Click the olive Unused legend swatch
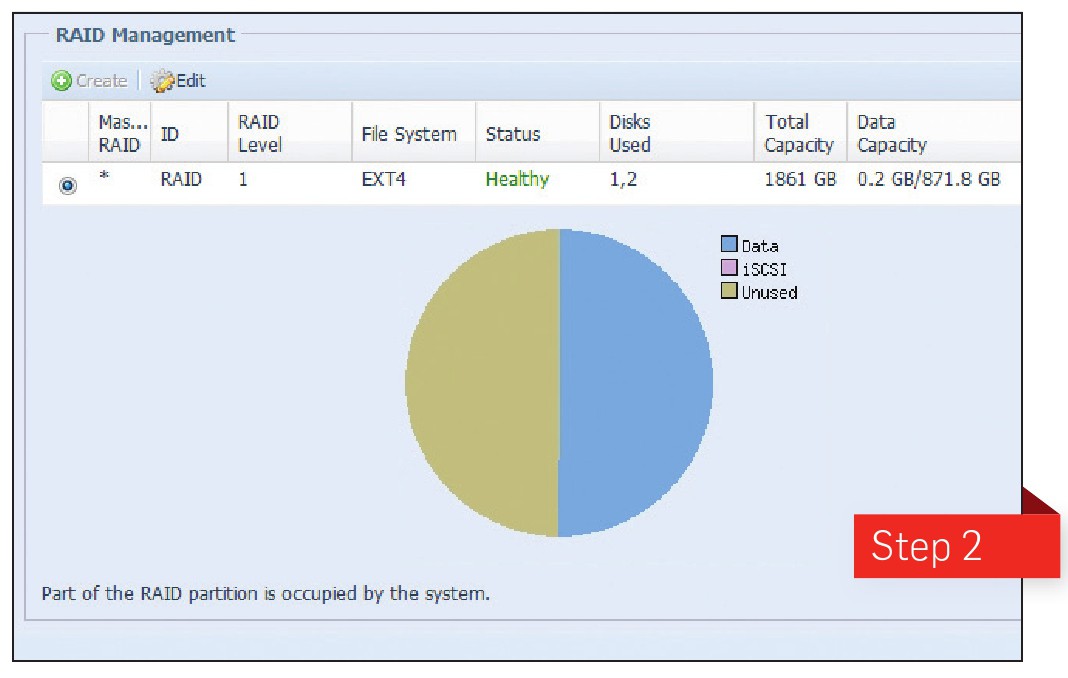 tap(729, 291)
